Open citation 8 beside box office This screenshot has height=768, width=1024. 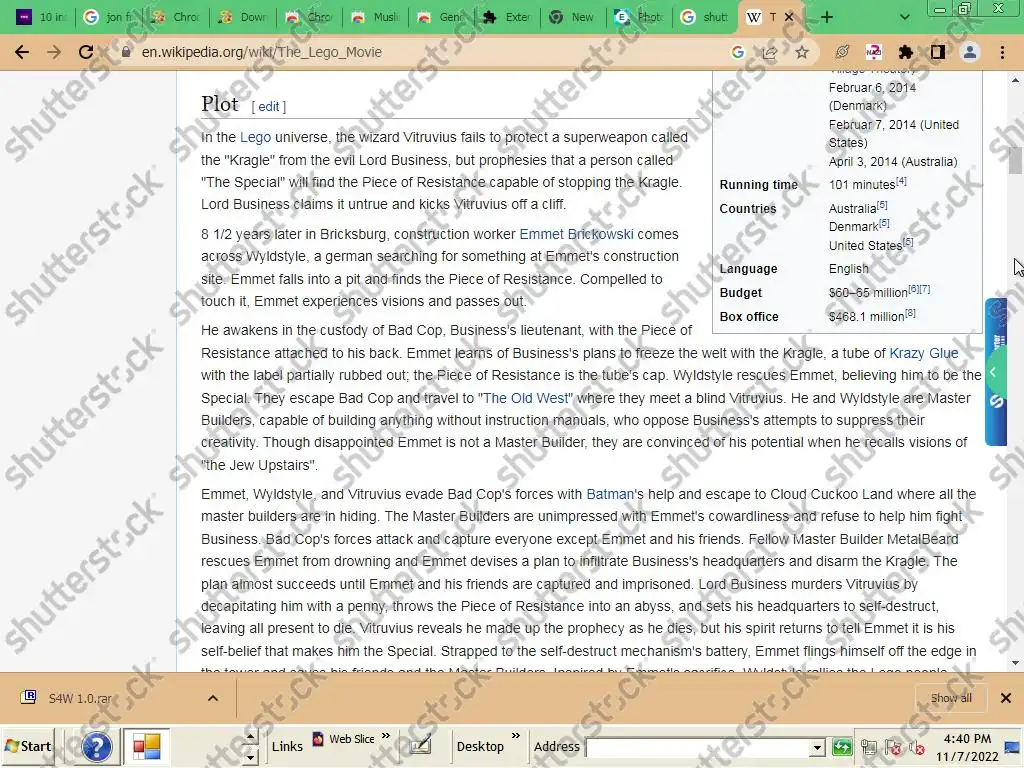[x=910, y=313]
